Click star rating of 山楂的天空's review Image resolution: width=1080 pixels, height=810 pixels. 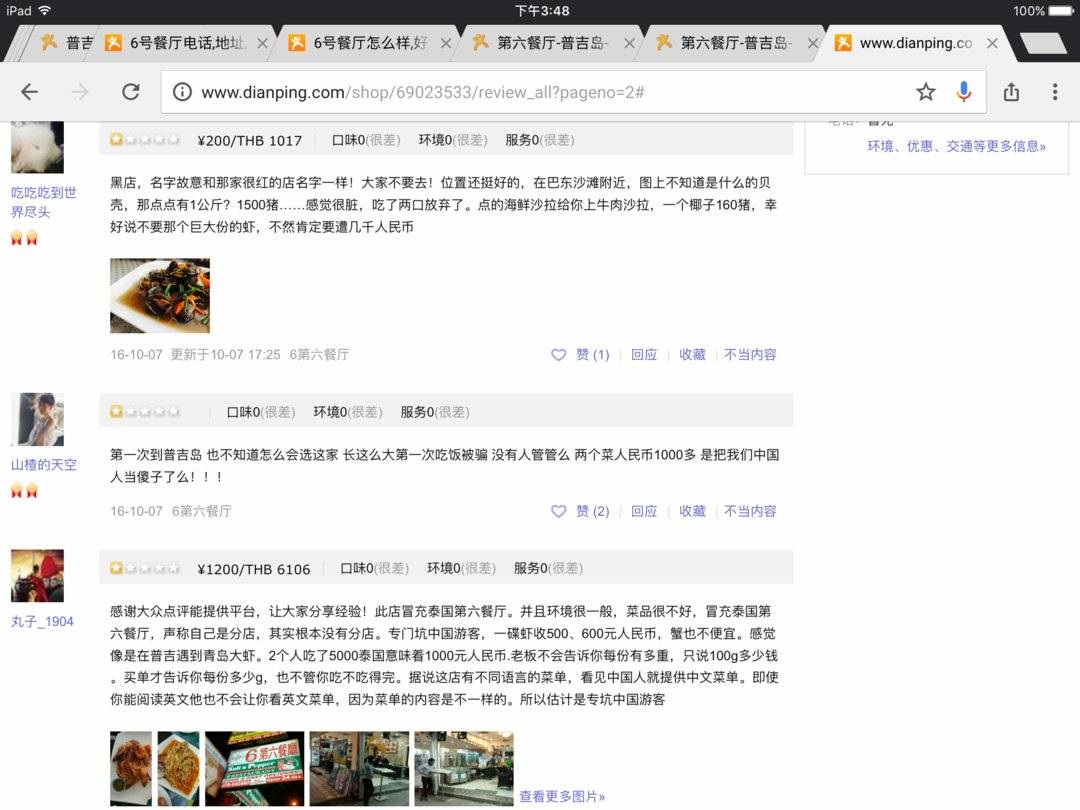pyautogui.click(x=145, y=412)
